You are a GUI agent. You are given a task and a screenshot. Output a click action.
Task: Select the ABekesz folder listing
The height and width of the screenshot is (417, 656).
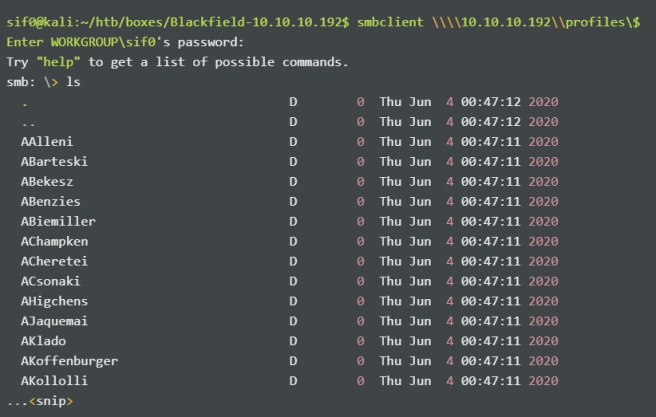point(50,181)
